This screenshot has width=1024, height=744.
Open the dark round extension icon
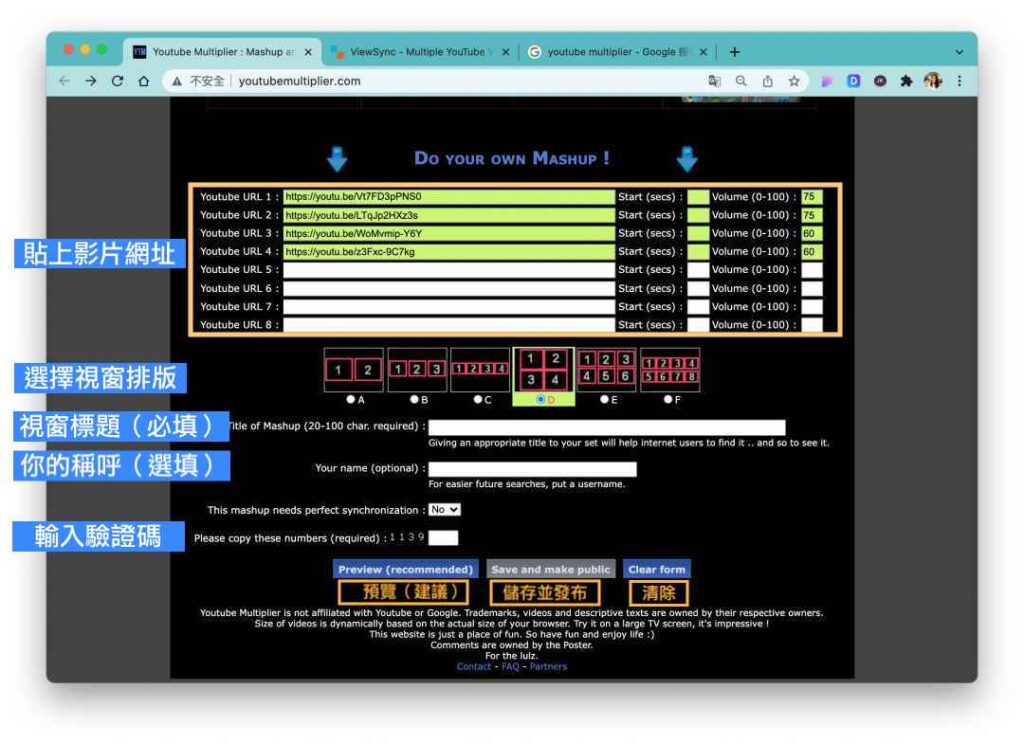pos(880,81)
